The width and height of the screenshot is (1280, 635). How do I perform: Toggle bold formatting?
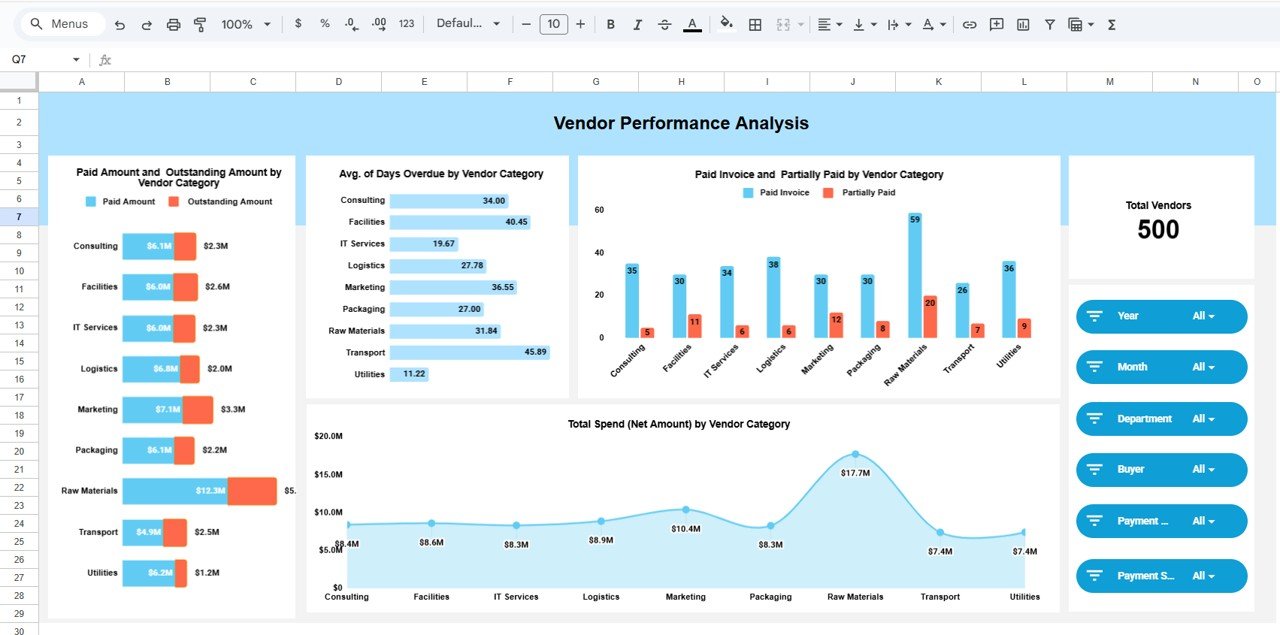click(x=611, y=23)
